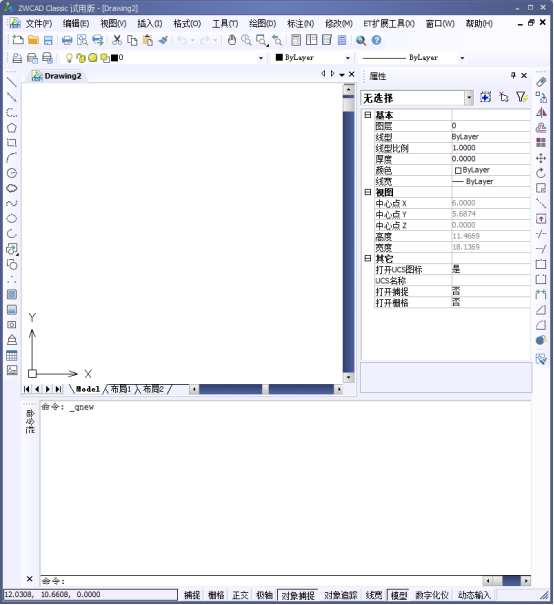The width and height of the screenshot is (554, 605).
Task: Click the 动态输入 status button
Action: tap(474, 595)
